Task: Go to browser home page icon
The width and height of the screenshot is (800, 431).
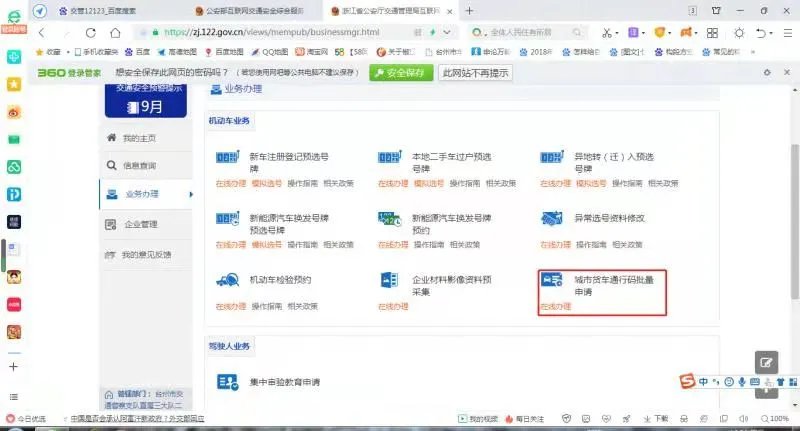Action: pyautogui.click(x=115, y=33)
